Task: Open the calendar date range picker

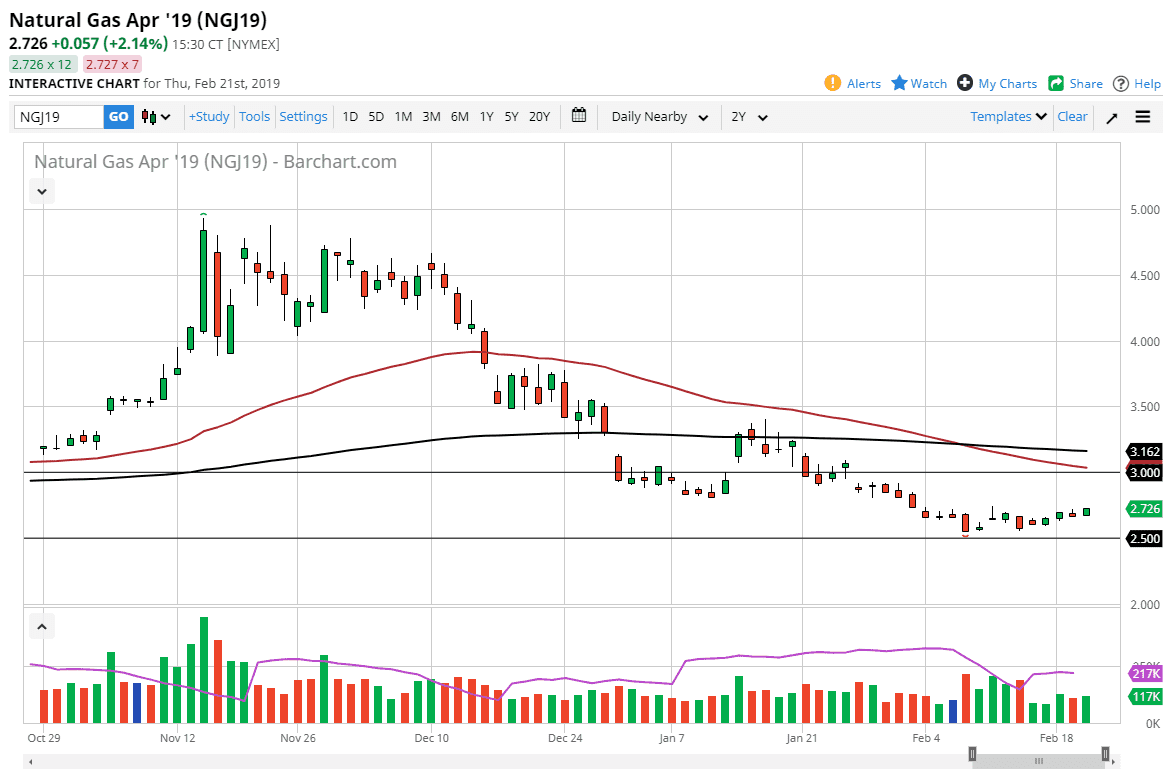Action: click(579, 116)
